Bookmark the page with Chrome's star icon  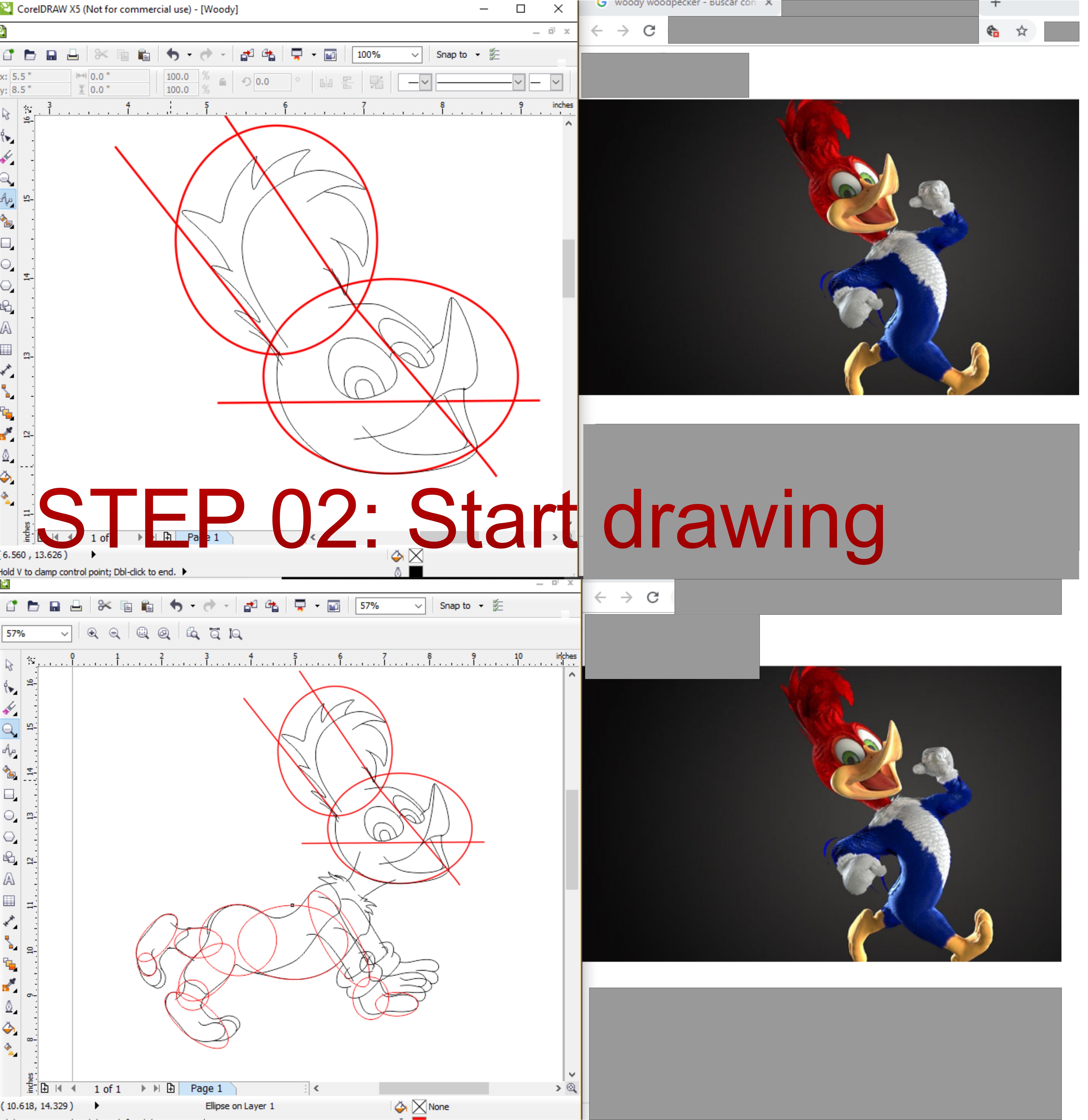click(x=1022, y=31)
